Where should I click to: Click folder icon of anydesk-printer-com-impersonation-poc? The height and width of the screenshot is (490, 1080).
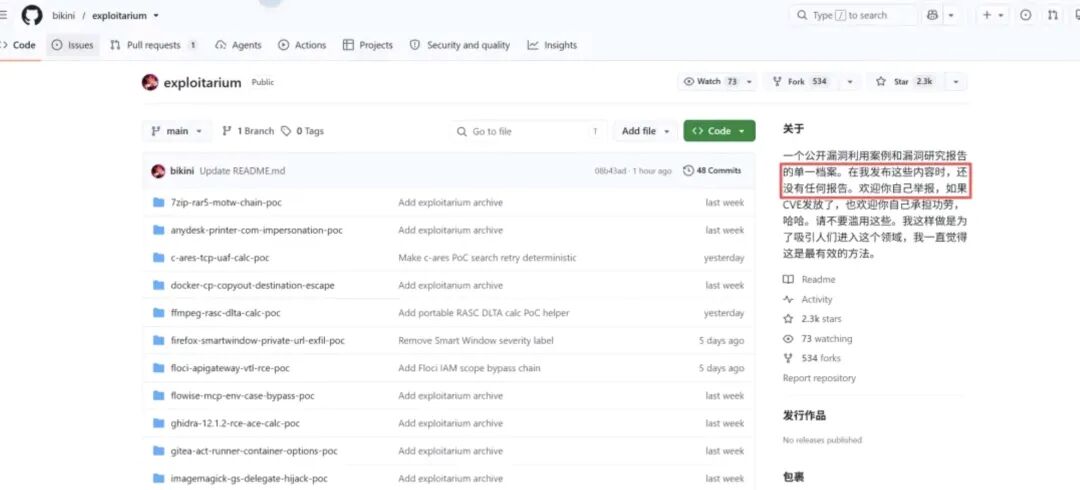pyautogui.click(x=158, y=230)
